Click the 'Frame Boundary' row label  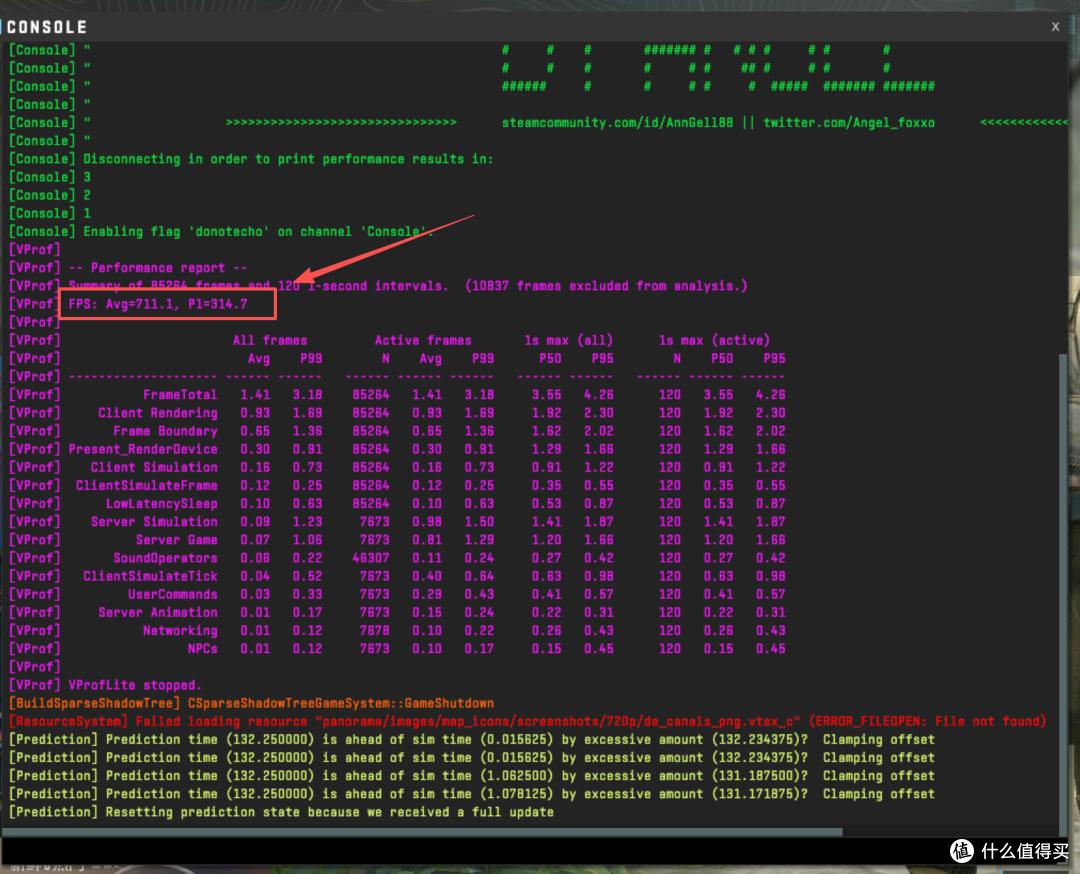click(165, 431)
